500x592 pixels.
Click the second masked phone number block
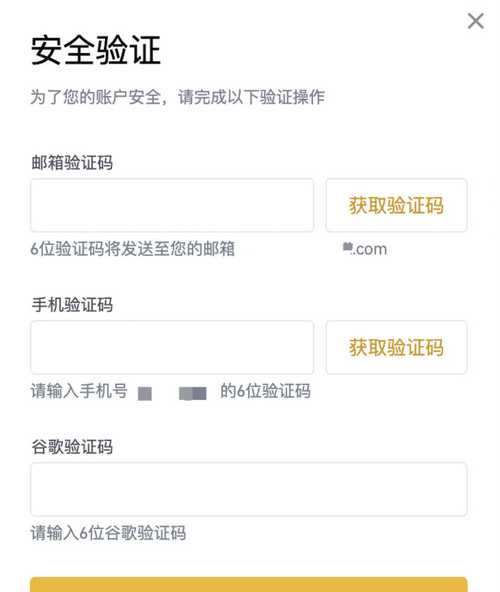[x=193, y=393]
